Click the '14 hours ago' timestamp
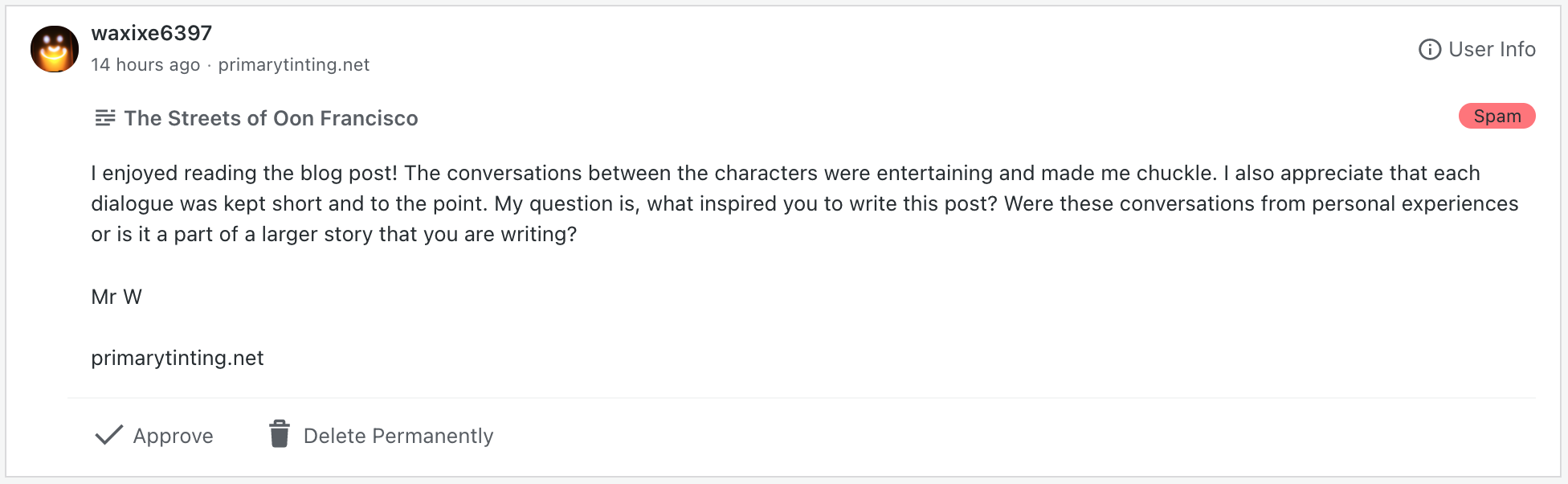The height and width of the screenshot is (484, 1568). click(x=145, y=65)
